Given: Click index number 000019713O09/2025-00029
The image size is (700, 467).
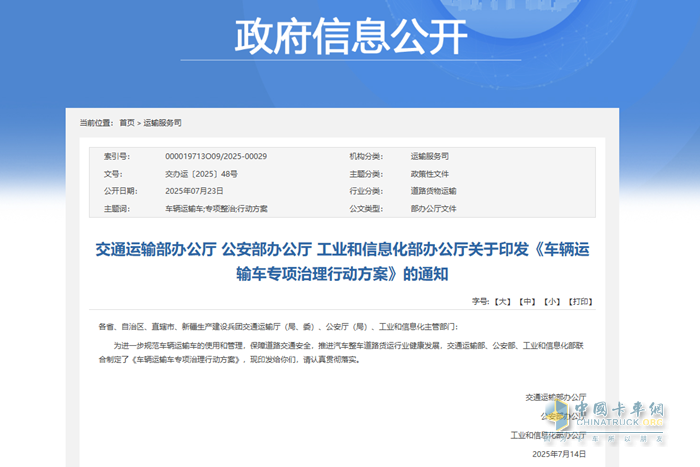Looking at the screenshot, I should click(216, 157).
